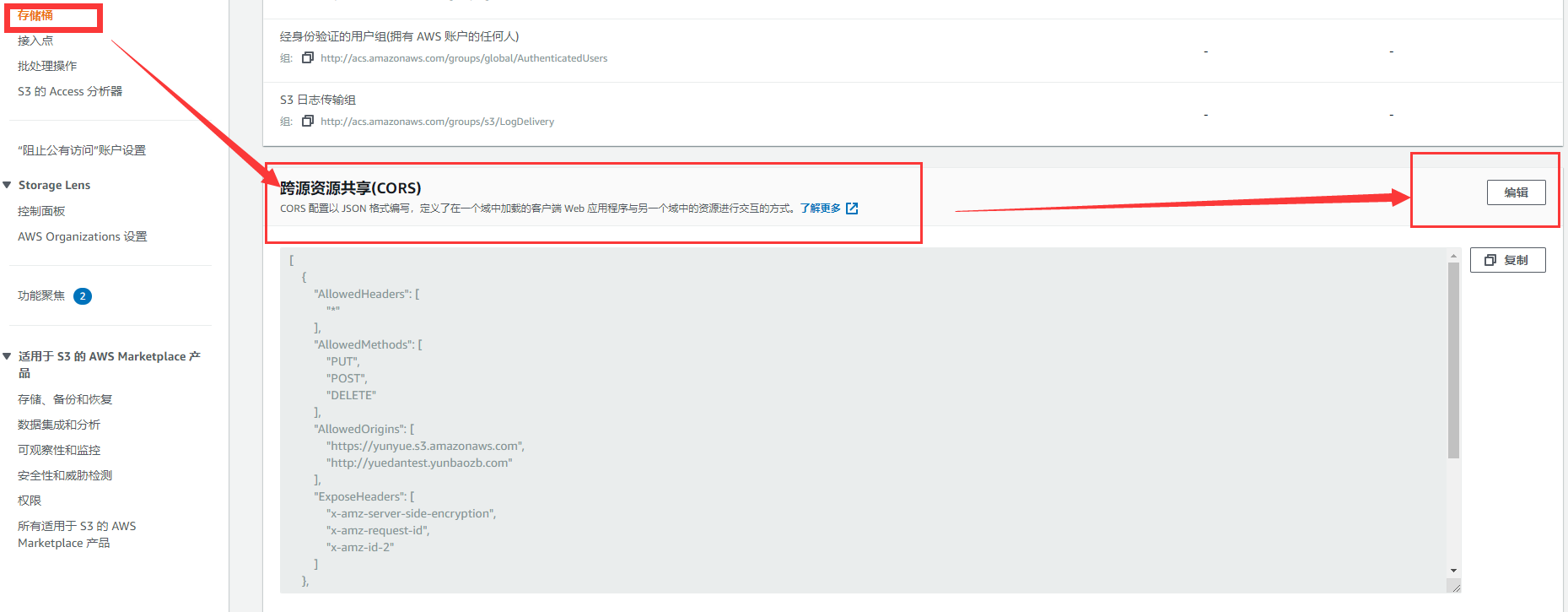Click the yuedantest.yunbaozb.com origin line
Image resolution: width=1568 pixels, height=612 pixels.
point(419,463)
